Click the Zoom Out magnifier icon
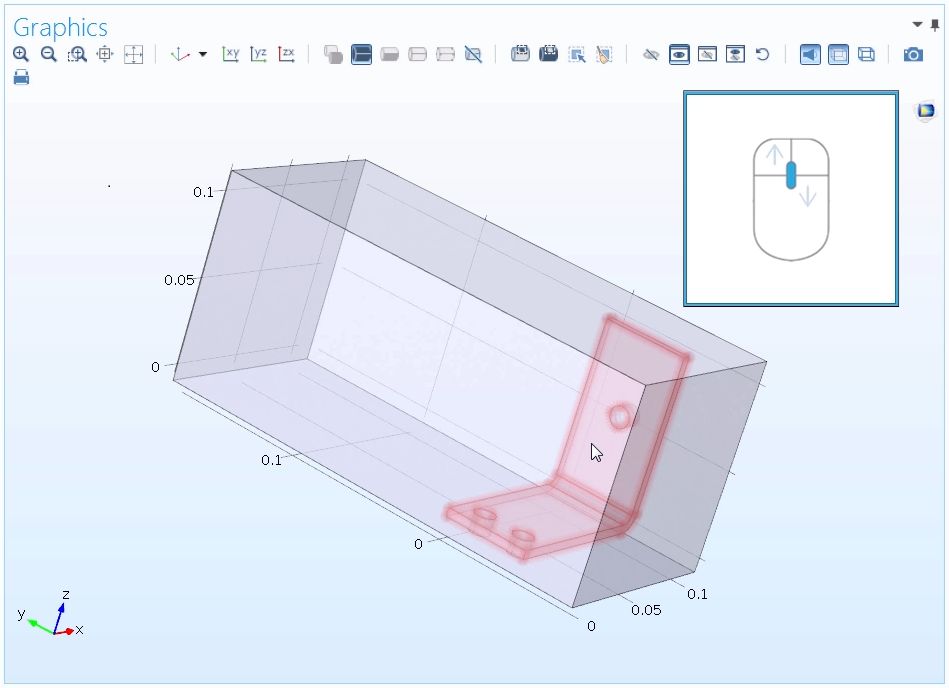949x688 pixels. pos(48,54)
